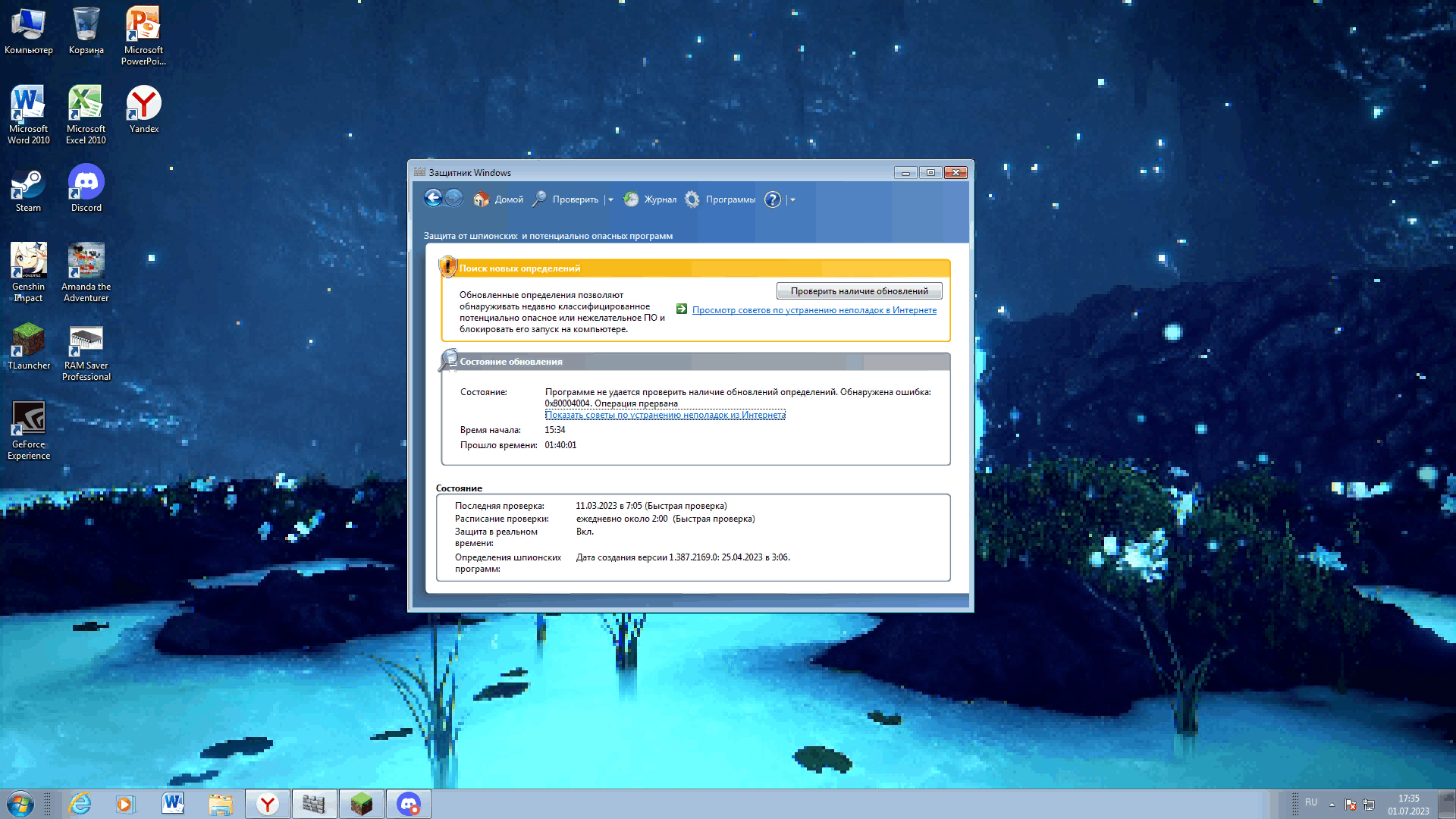Click the warning shield icon
The image size is (1456, 819).
coord(448,267)
